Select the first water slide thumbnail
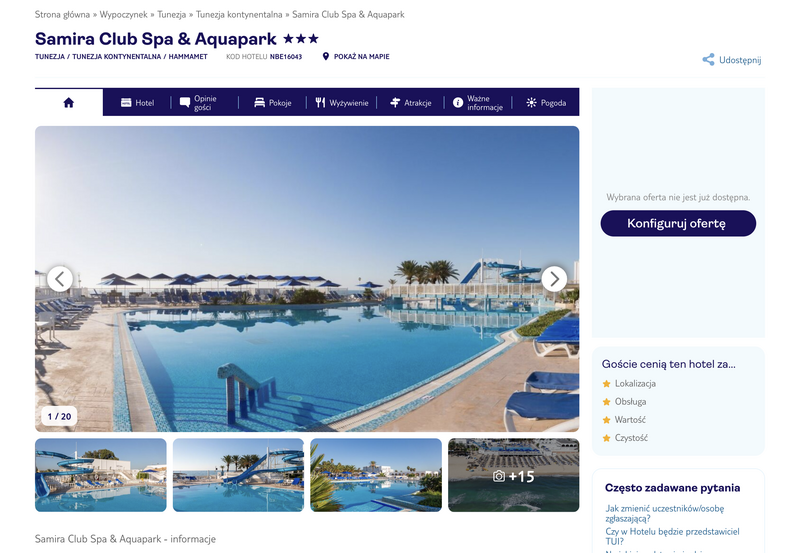 click(x=101, y=475)
